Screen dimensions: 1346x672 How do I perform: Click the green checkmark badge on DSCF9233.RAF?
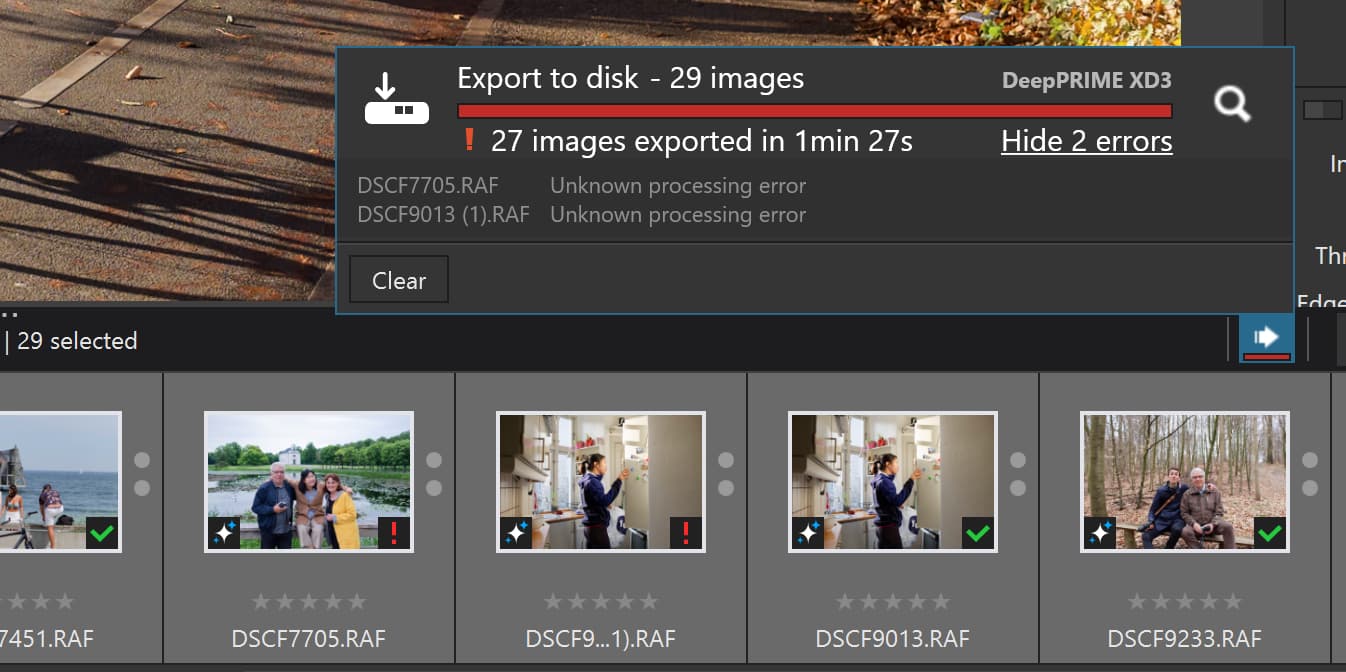[1269, 534]
